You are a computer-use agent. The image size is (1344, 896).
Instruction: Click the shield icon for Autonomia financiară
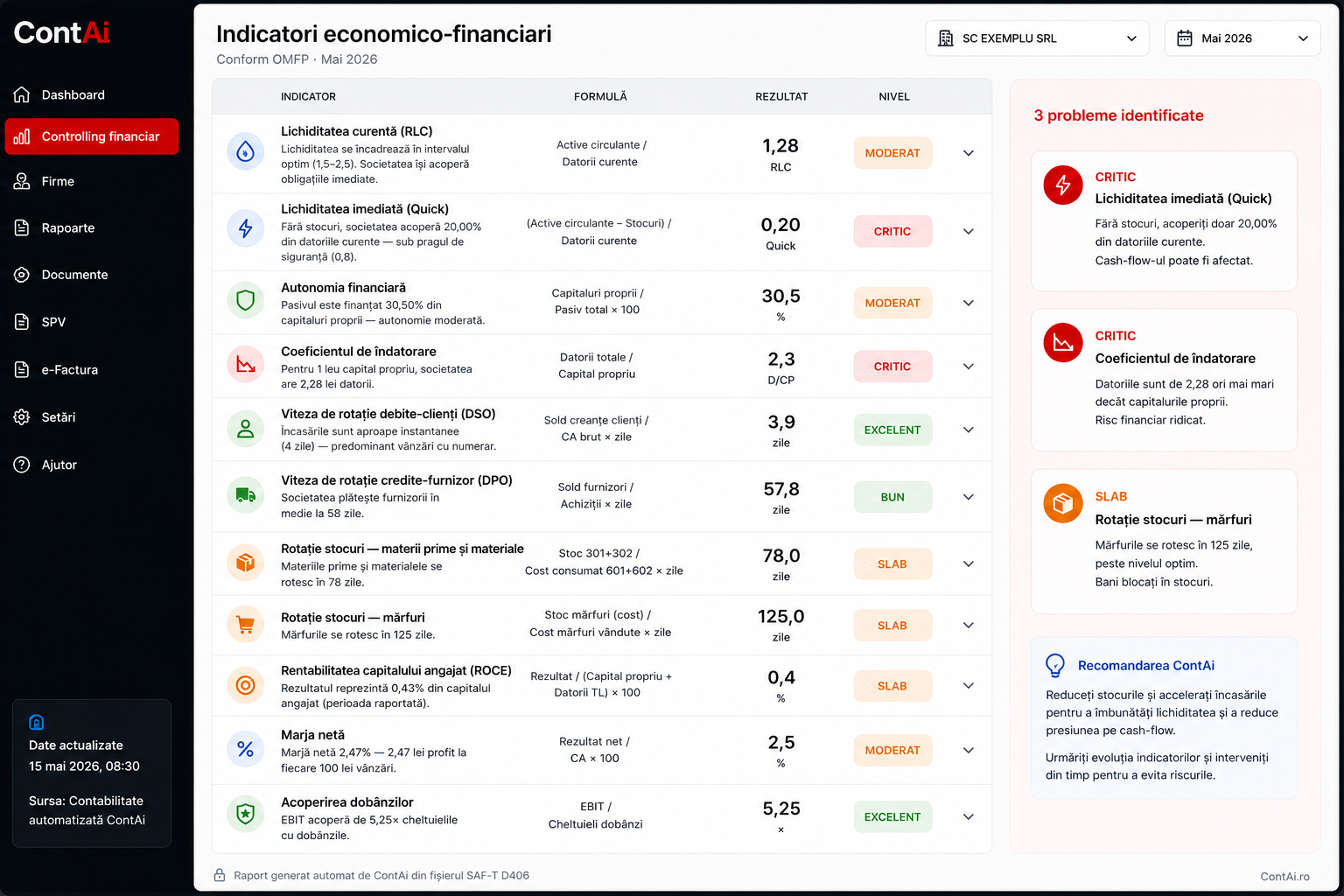[246, 301]
